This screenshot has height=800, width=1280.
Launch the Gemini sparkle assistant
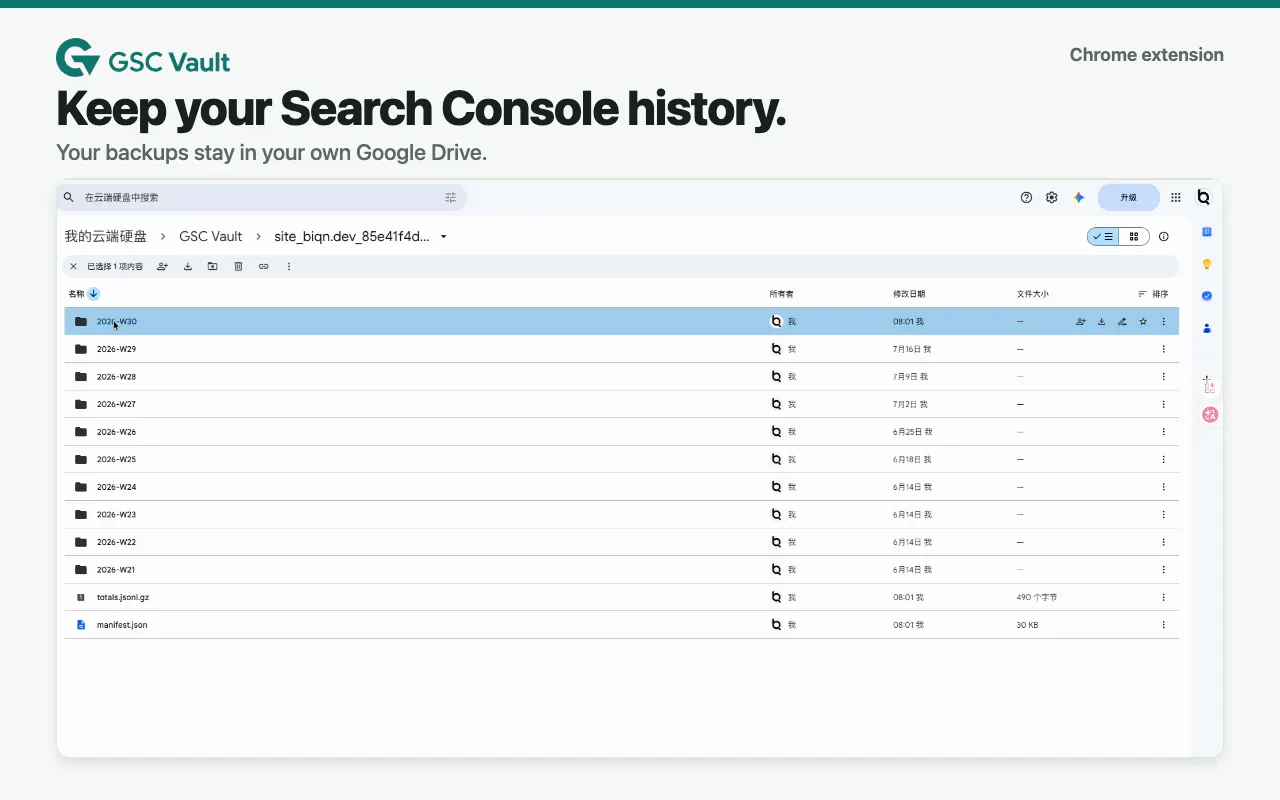tap(1079, 198)
